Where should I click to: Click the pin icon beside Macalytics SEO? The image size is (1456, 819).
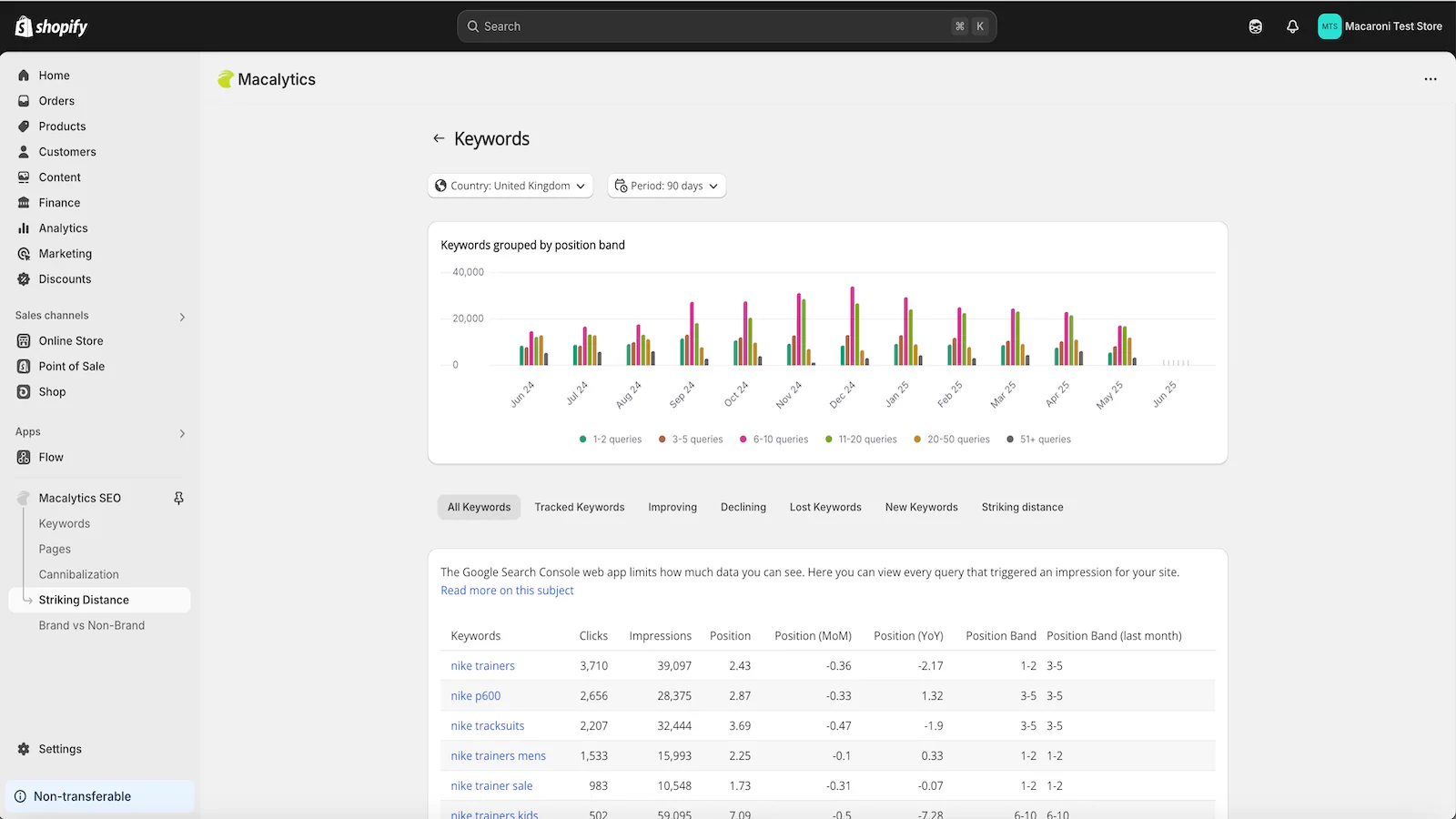(178, 498)
